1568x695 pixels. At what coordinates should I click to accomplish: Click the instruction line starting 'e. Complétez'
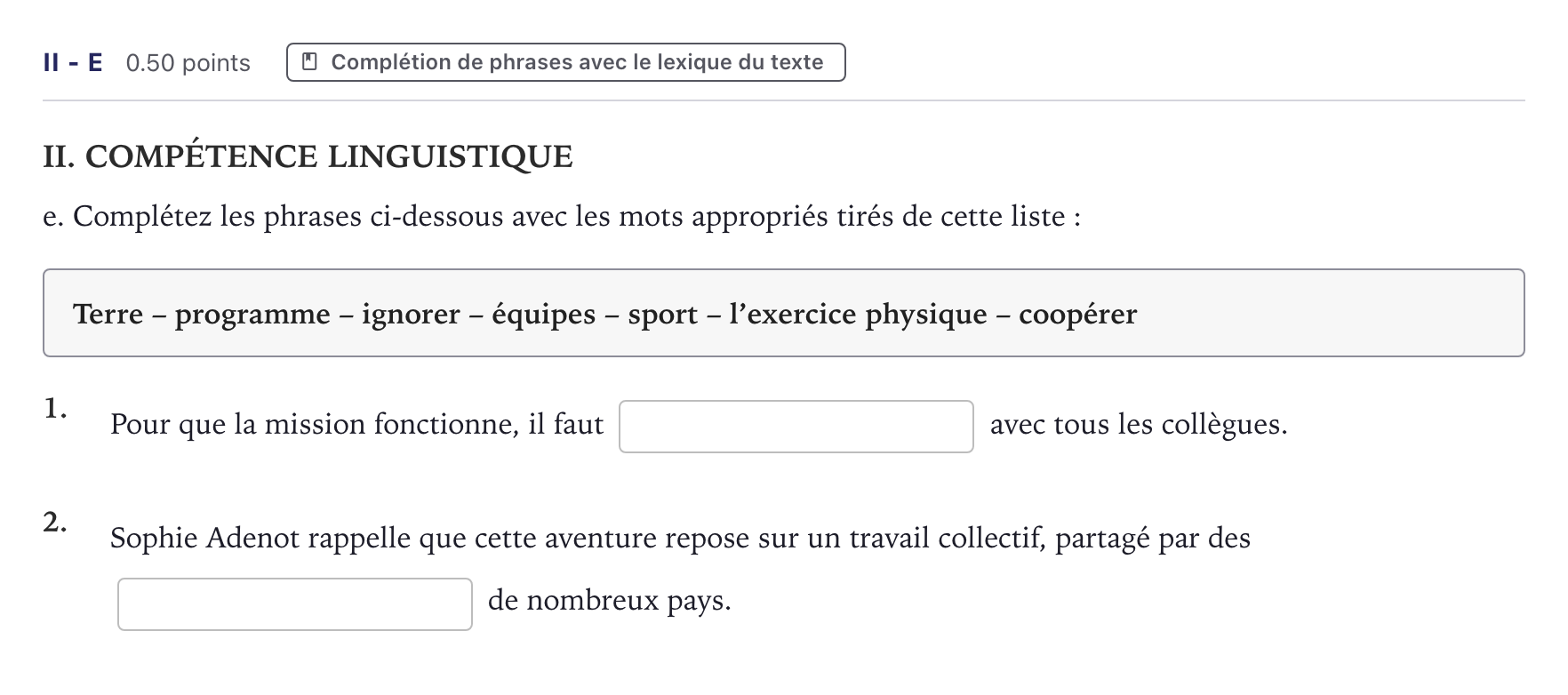point(562,217)
